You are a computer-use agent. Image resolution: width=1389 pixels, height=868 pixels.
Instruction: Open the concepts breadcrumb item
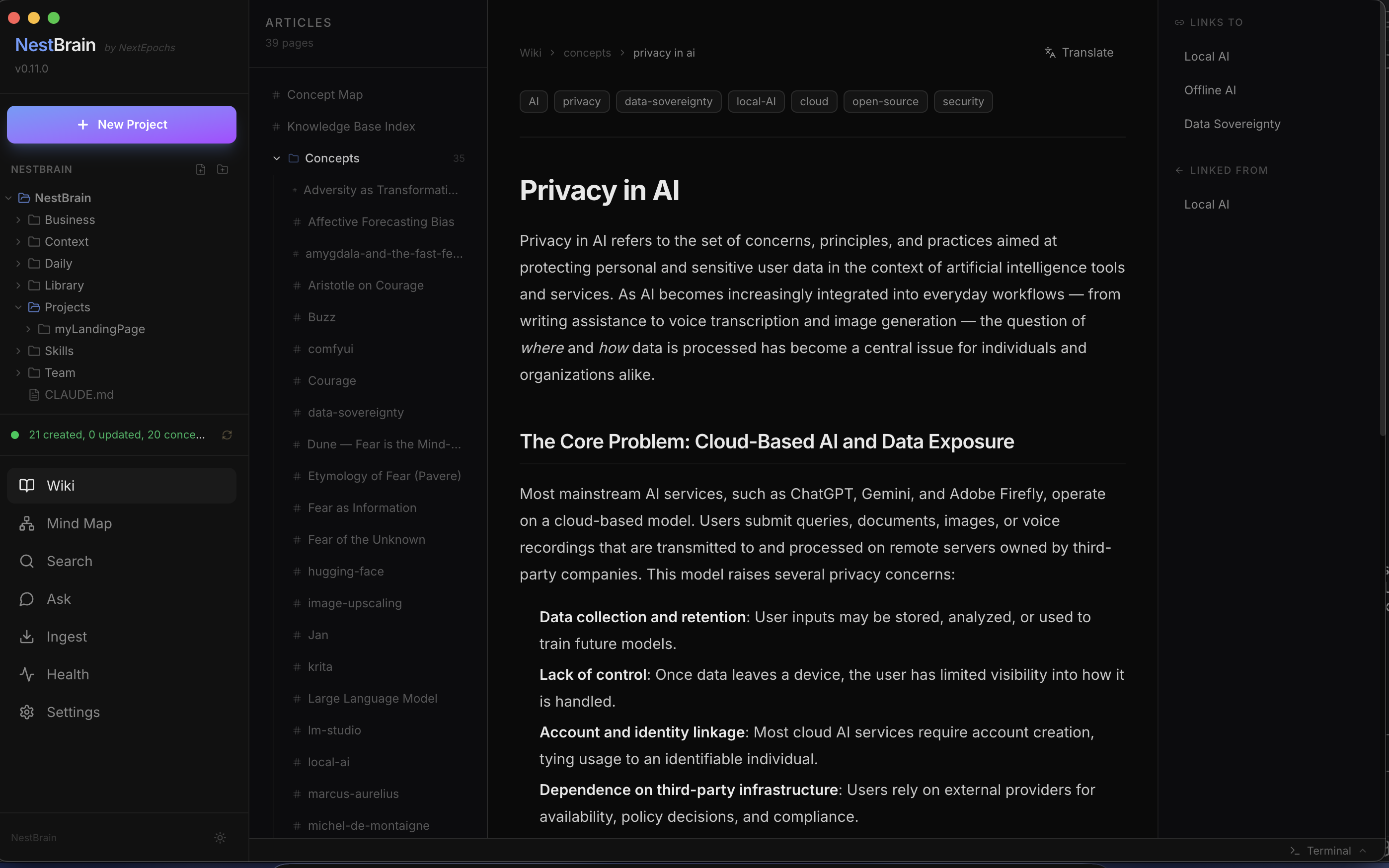pos(586,52)
